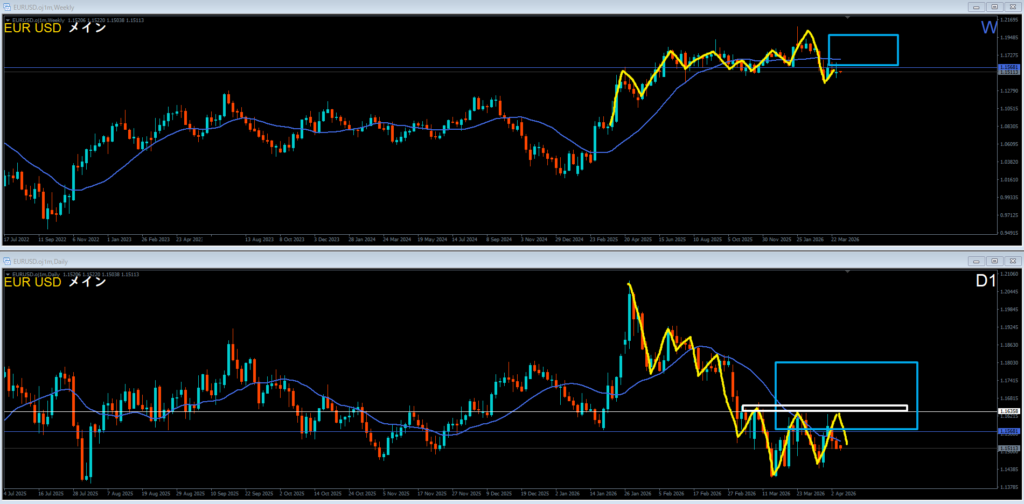
Task: Select the large blue rectangle on the daily chart
Action: click(x=846, y=363)
